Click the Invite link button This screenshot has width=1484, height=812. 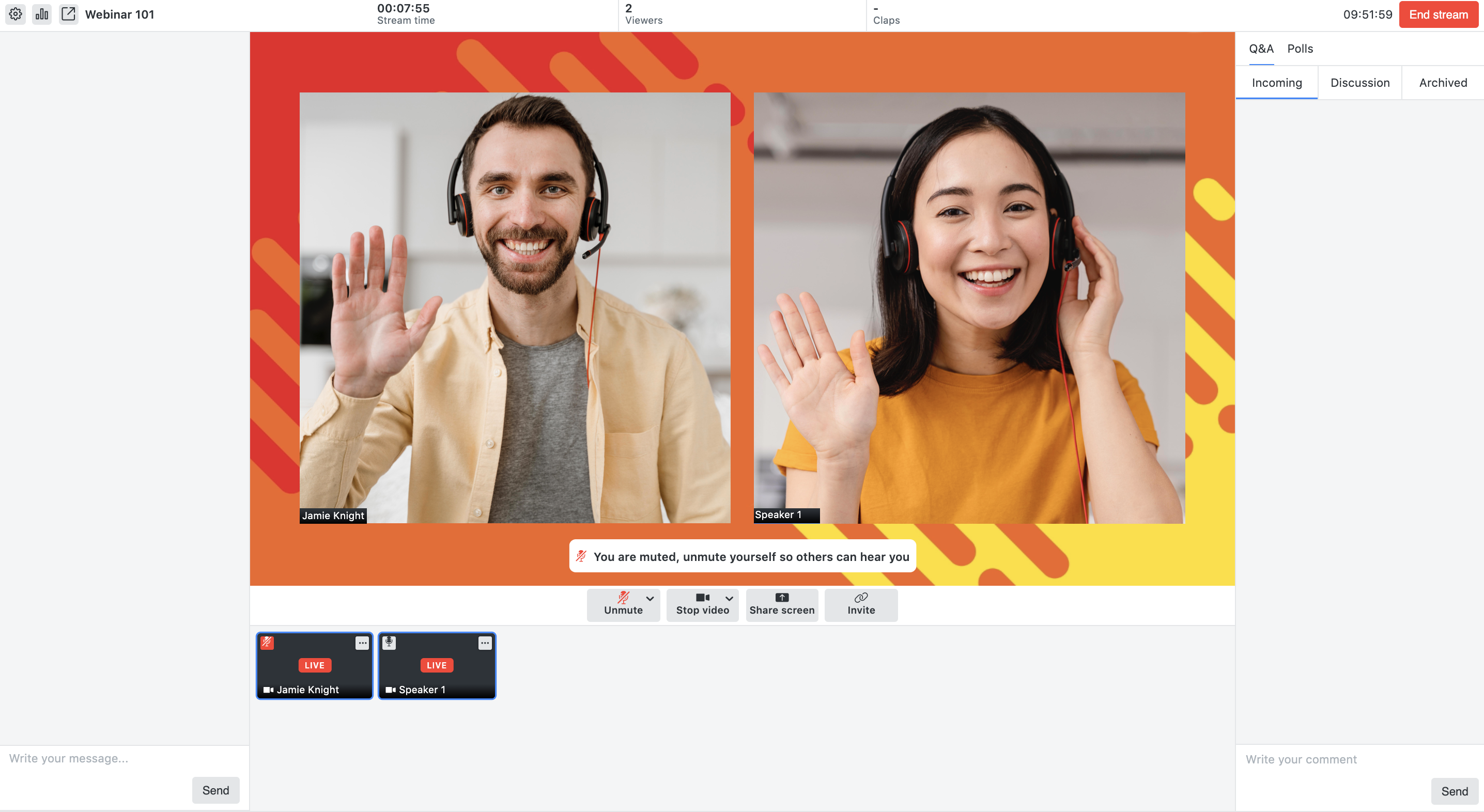861,604
